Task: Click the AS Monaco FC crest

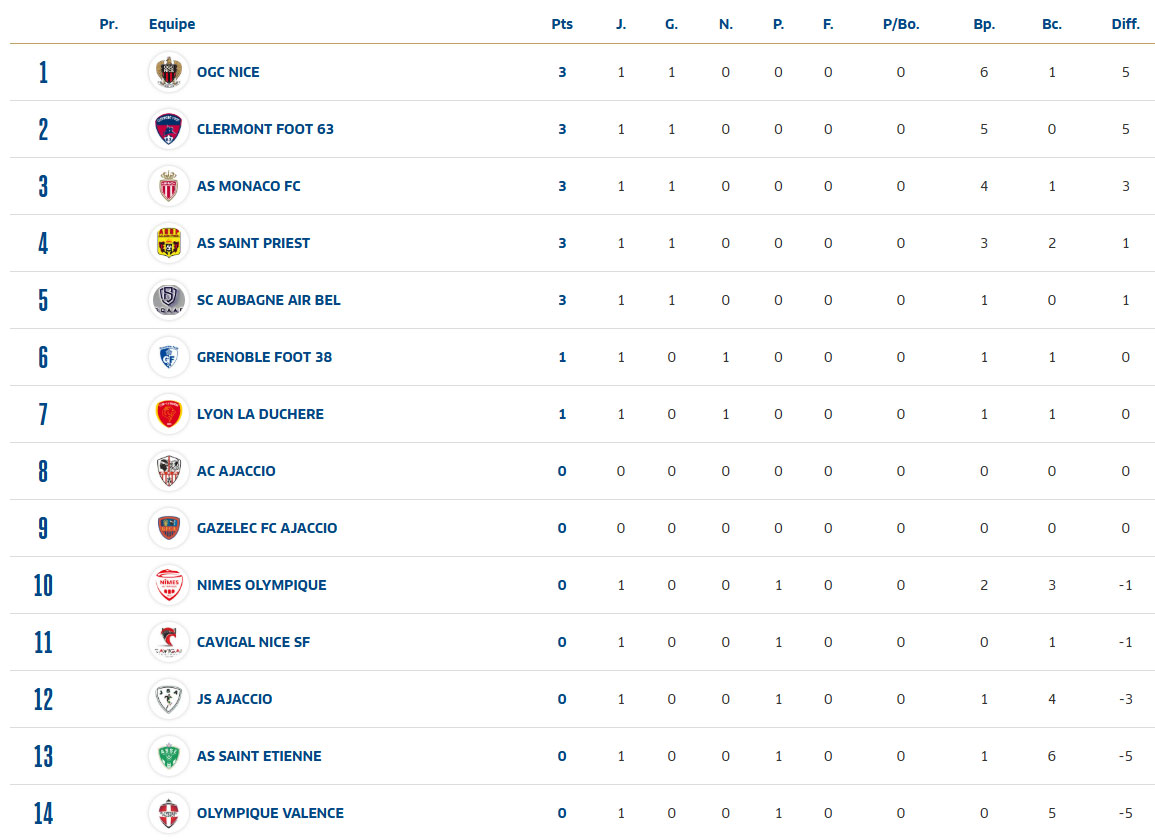Action: (x=168, y=186)
